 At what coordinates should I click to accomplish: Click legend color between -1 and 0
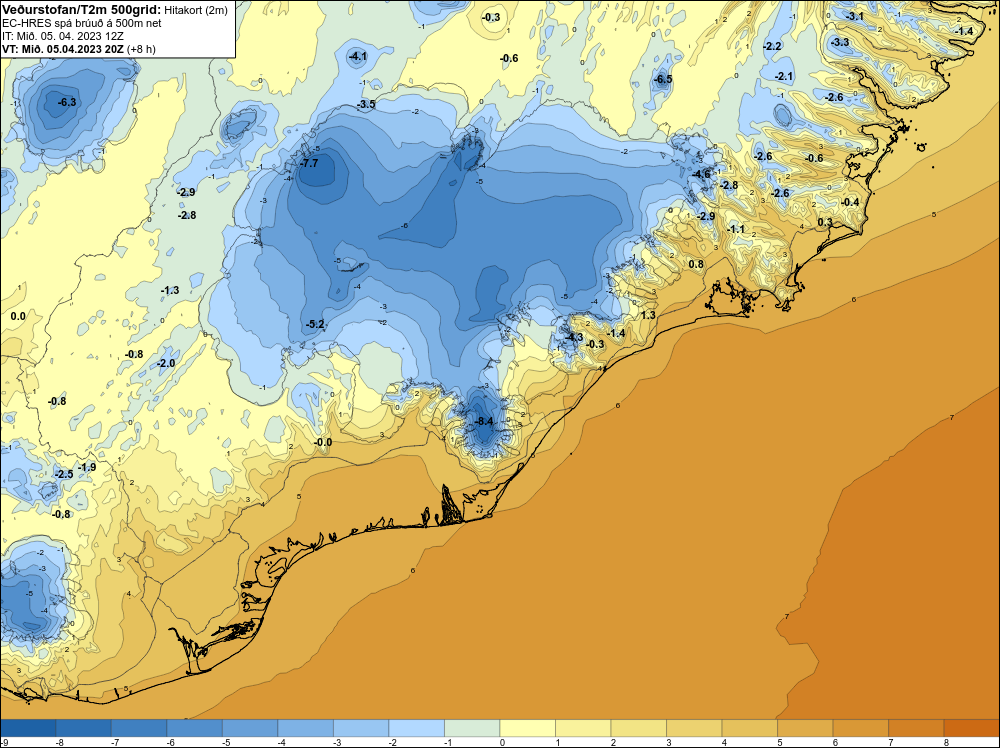[x=472, y=728]
